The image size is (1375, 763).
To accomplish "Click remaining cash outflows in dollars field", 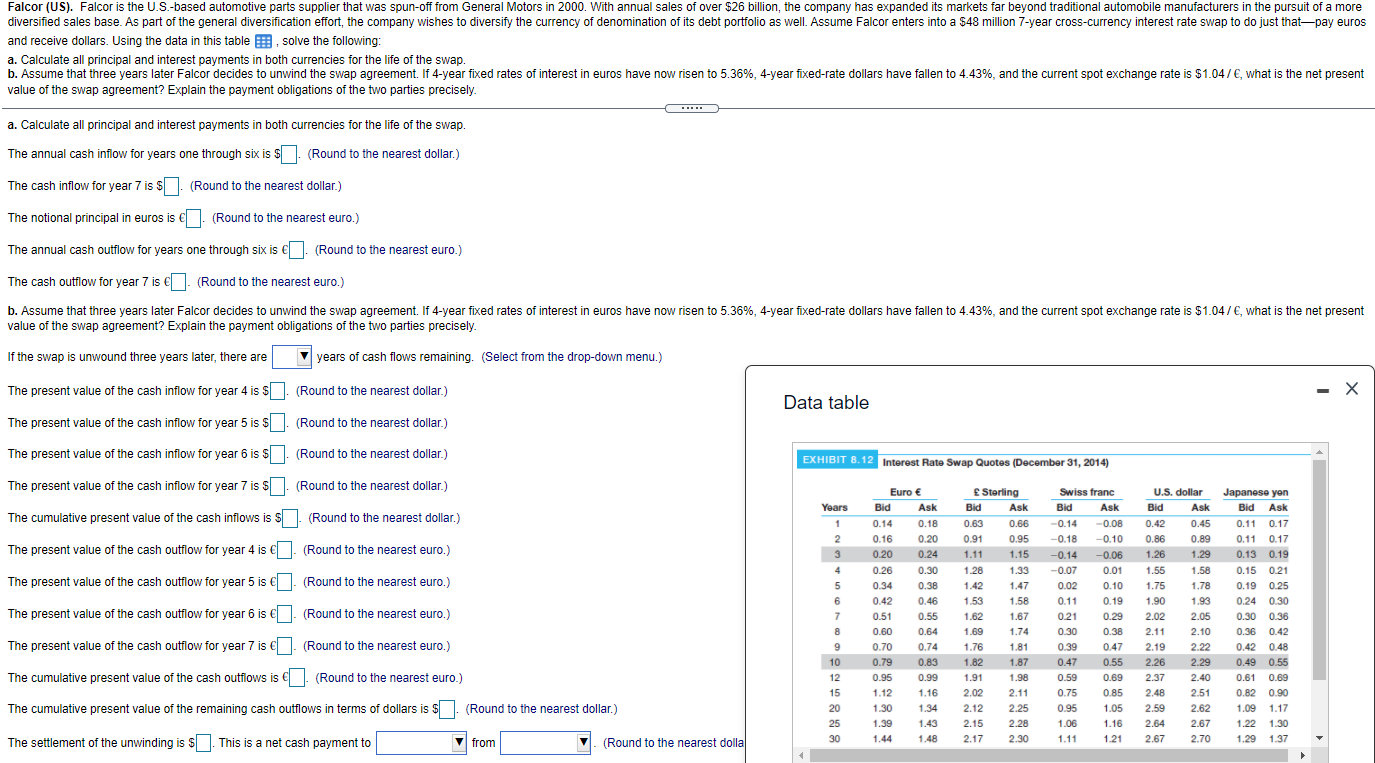I will click(x=447, y=710).
